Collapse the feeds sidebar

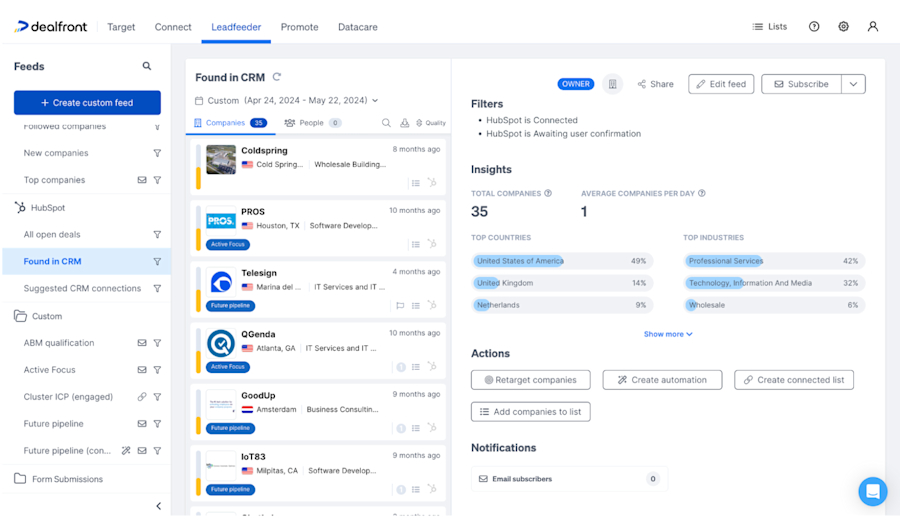coord(158,506)
